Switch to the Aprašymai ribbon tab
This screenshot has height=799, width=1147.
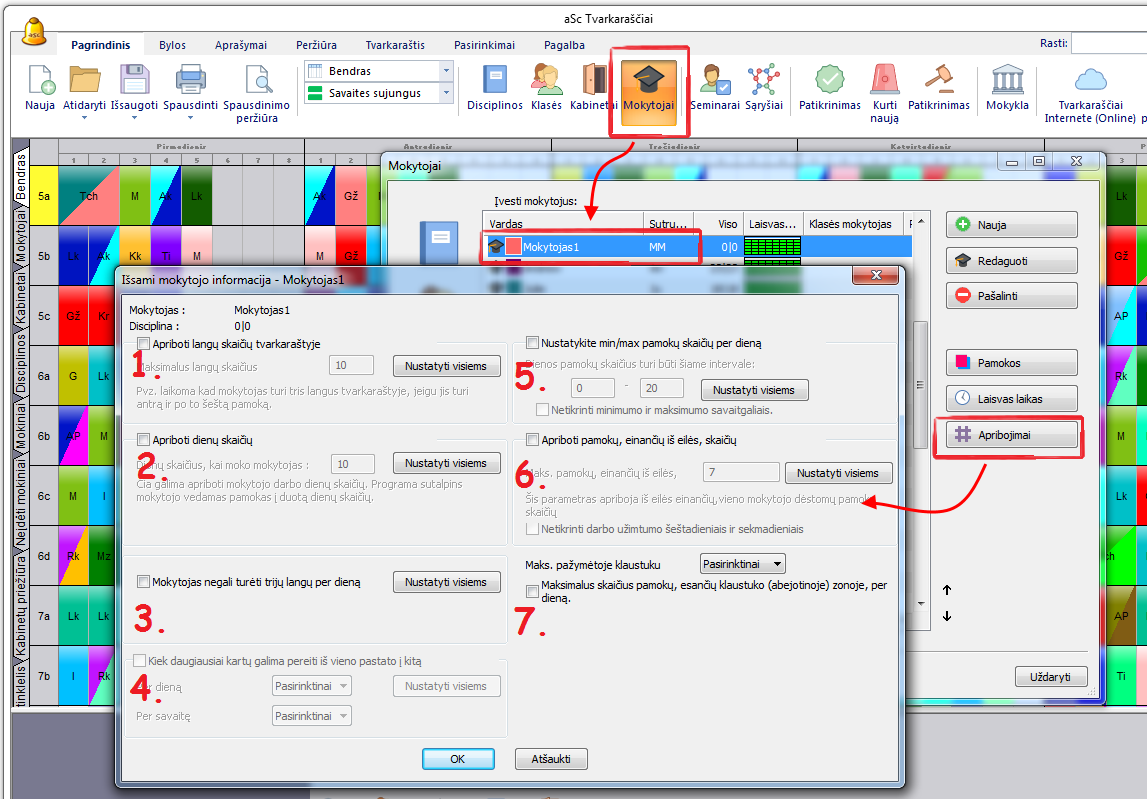240,45
